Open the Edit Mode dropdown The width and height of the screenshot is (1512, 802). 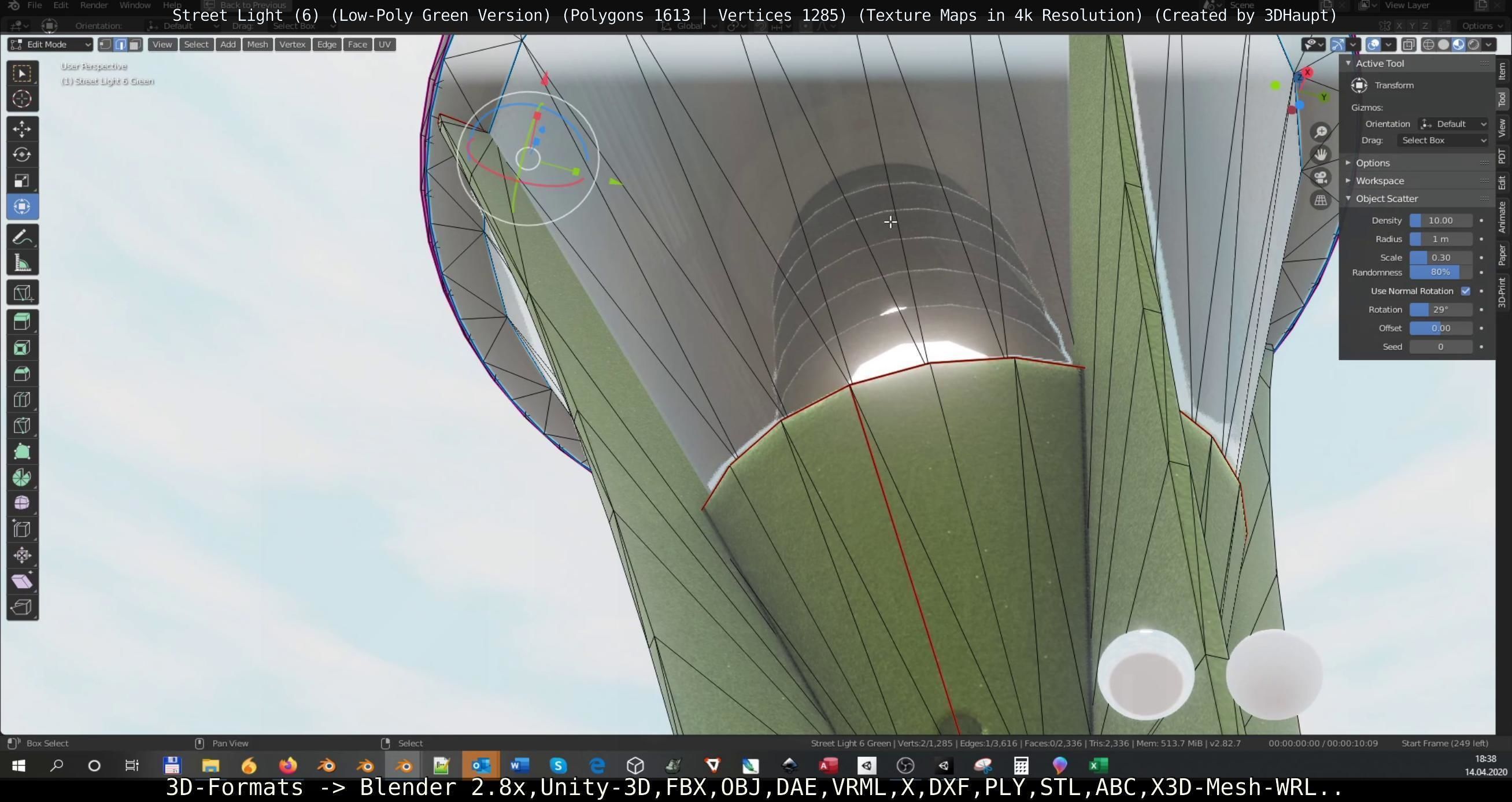[50, 45]
